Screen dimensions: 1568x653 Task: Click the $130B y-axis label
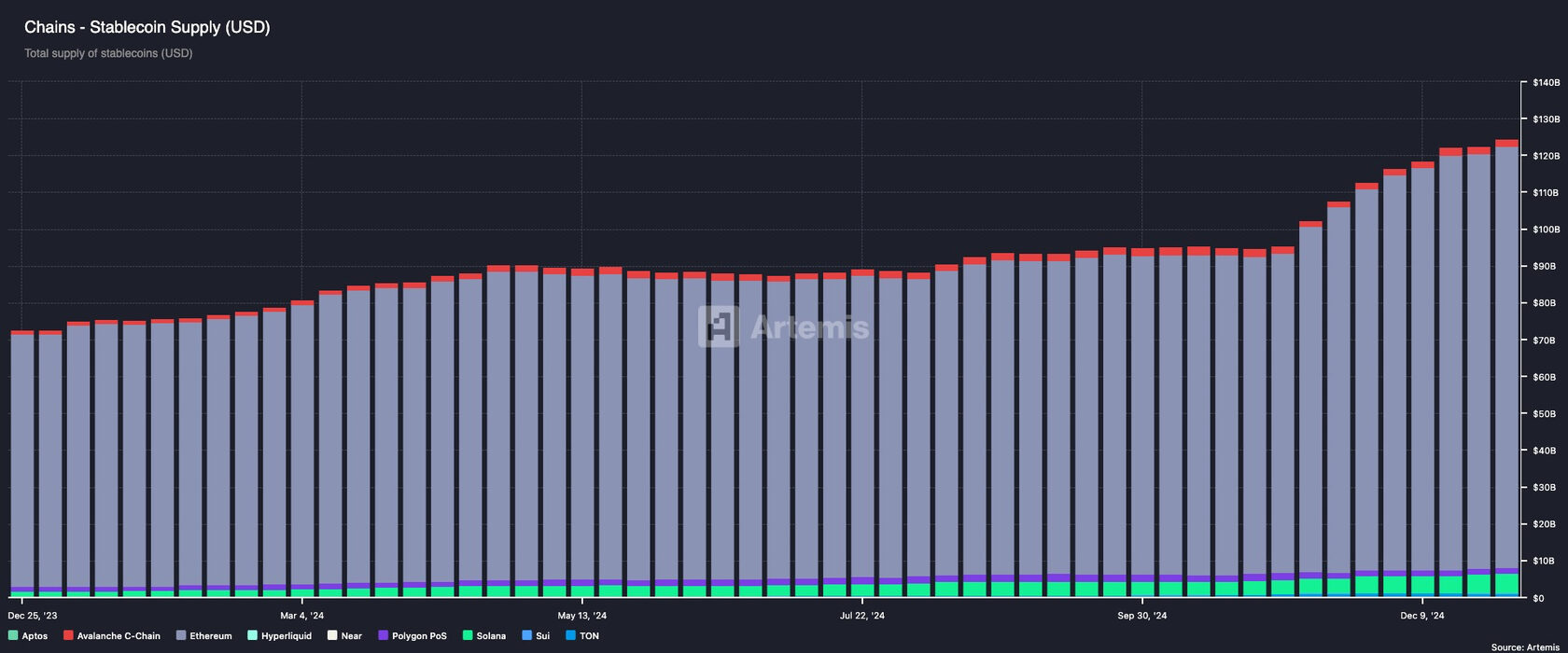tap(1546, 119)
